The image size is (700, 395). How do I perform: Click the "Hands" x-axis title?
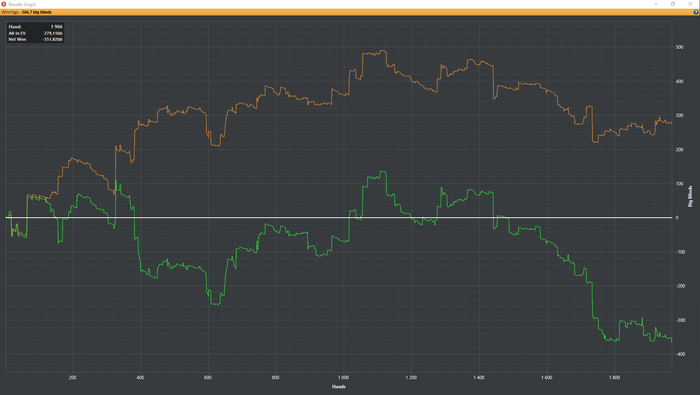coord(339,387)
